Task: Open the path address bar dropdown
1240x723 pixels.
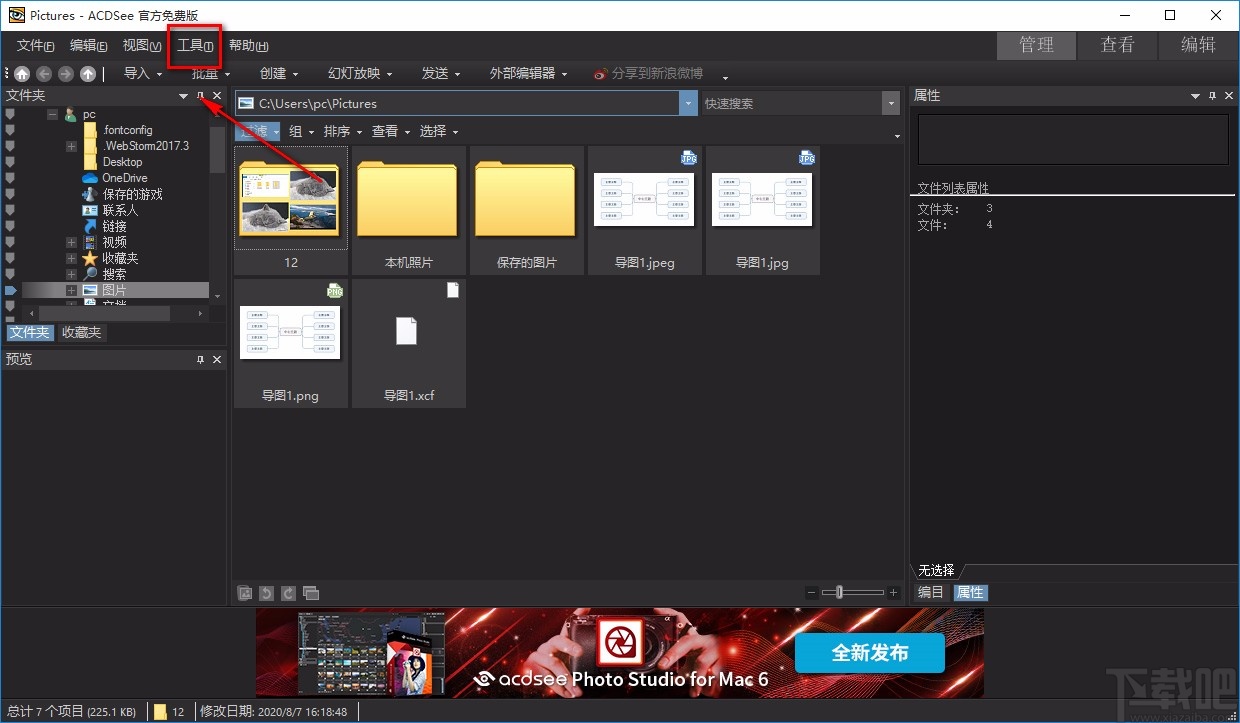Action: [x=687, y=103]
